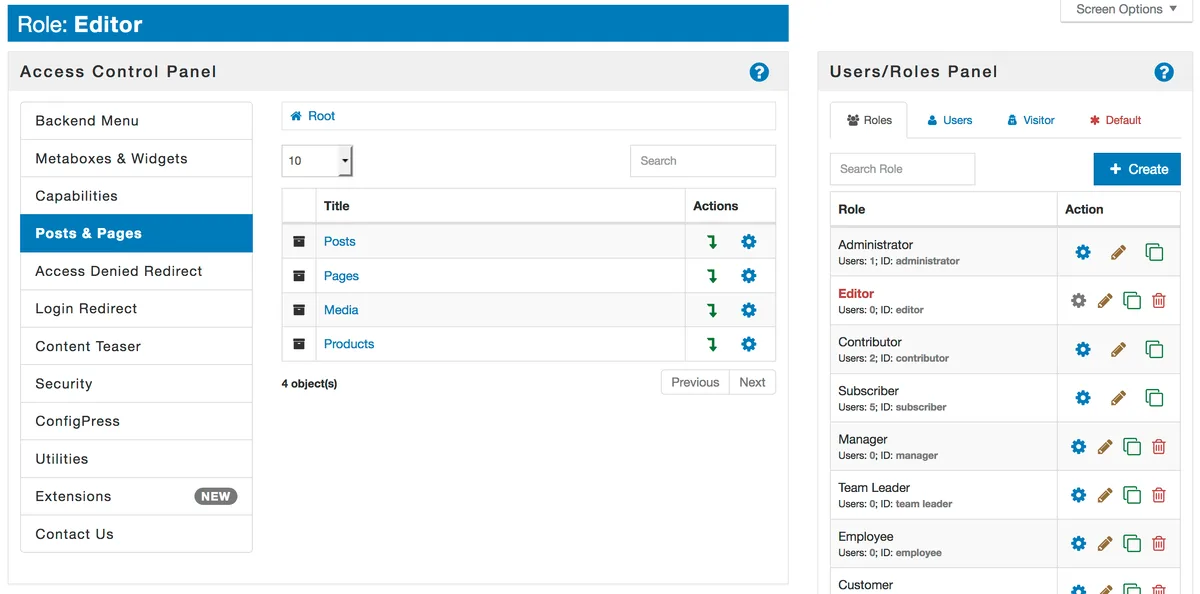The width and height of the screenshot is (1200, 594).
Task: Switch to the Roles tab
Action: (869, 120)
